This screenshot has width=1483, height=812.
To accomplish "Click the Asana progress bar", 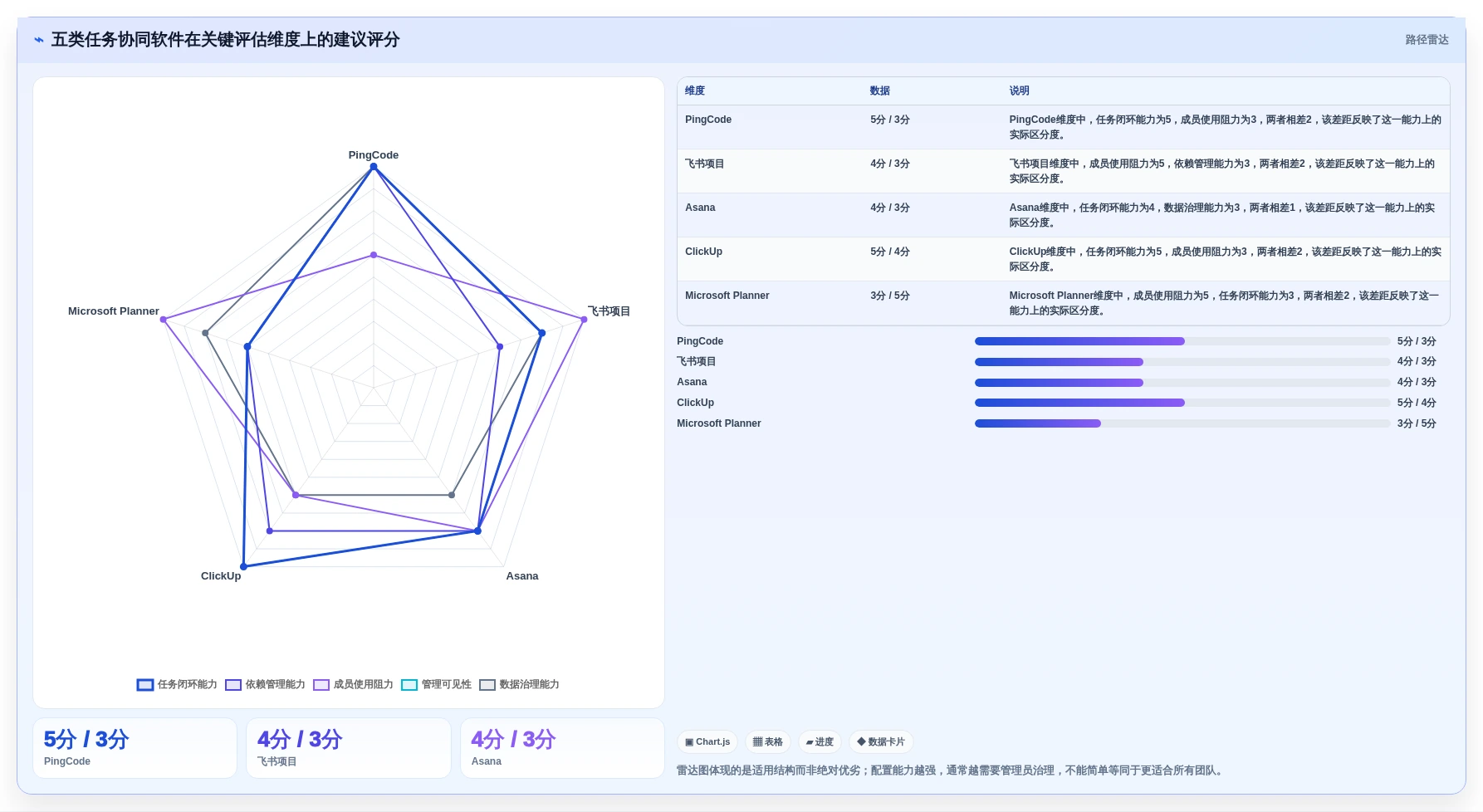I will pos(1182,383).
